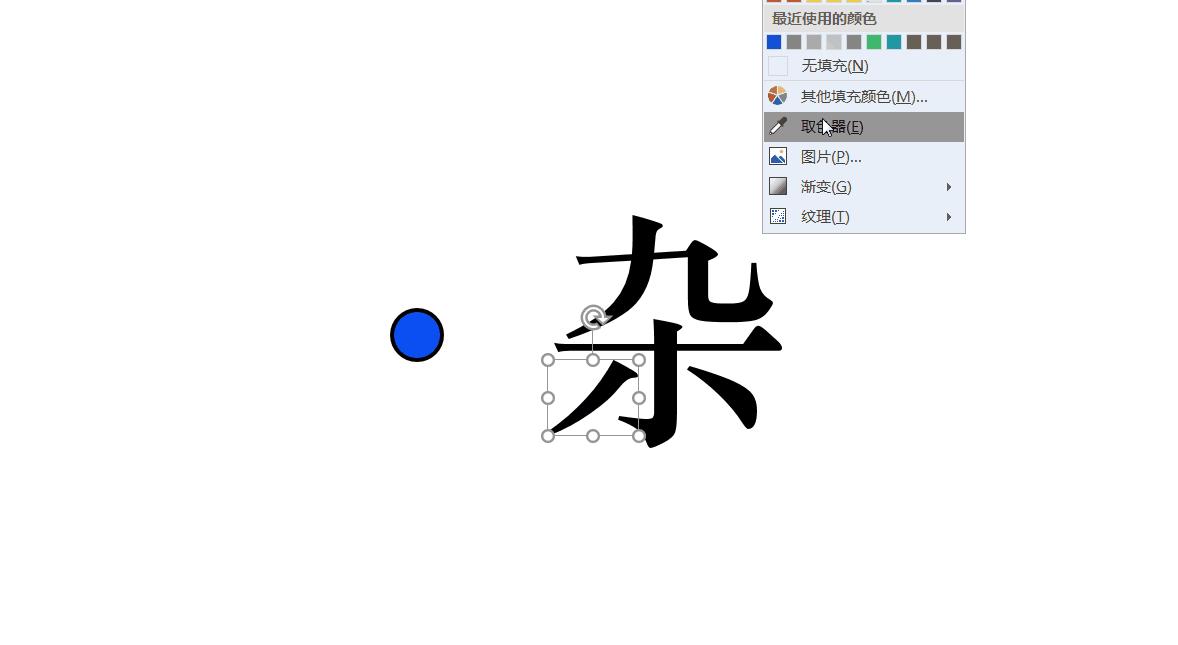The image size is (1178, 645).
Task: Select the small text box over 杂
Action: pos(593,397)
